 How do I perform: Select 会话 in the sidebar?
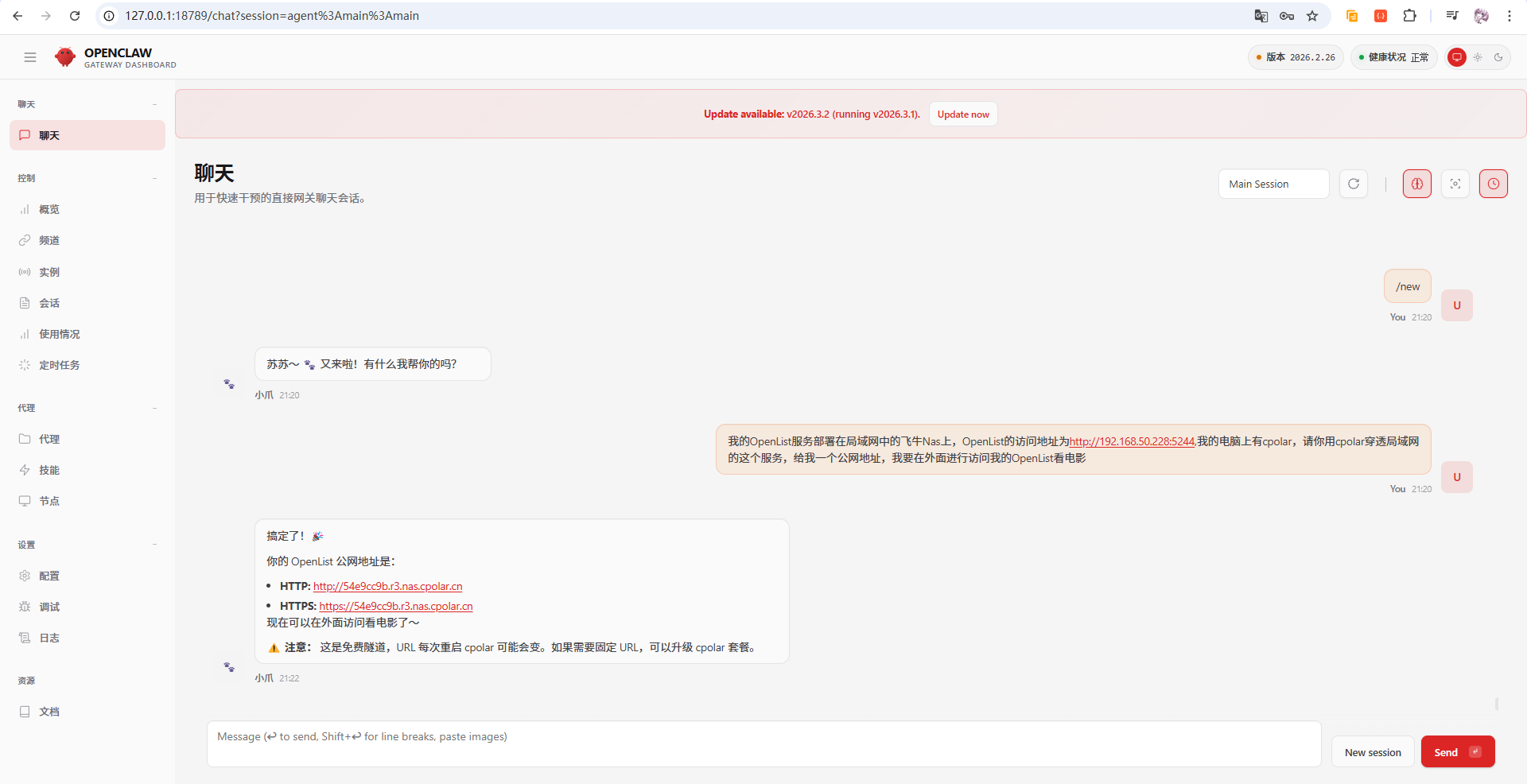(49, 303)
